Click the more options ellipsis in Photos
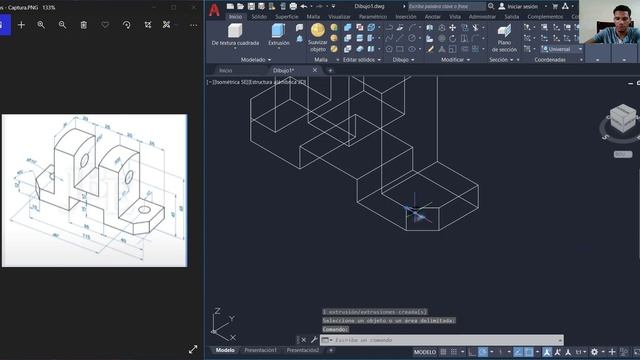Screen dimensions: 640x360 193,25
